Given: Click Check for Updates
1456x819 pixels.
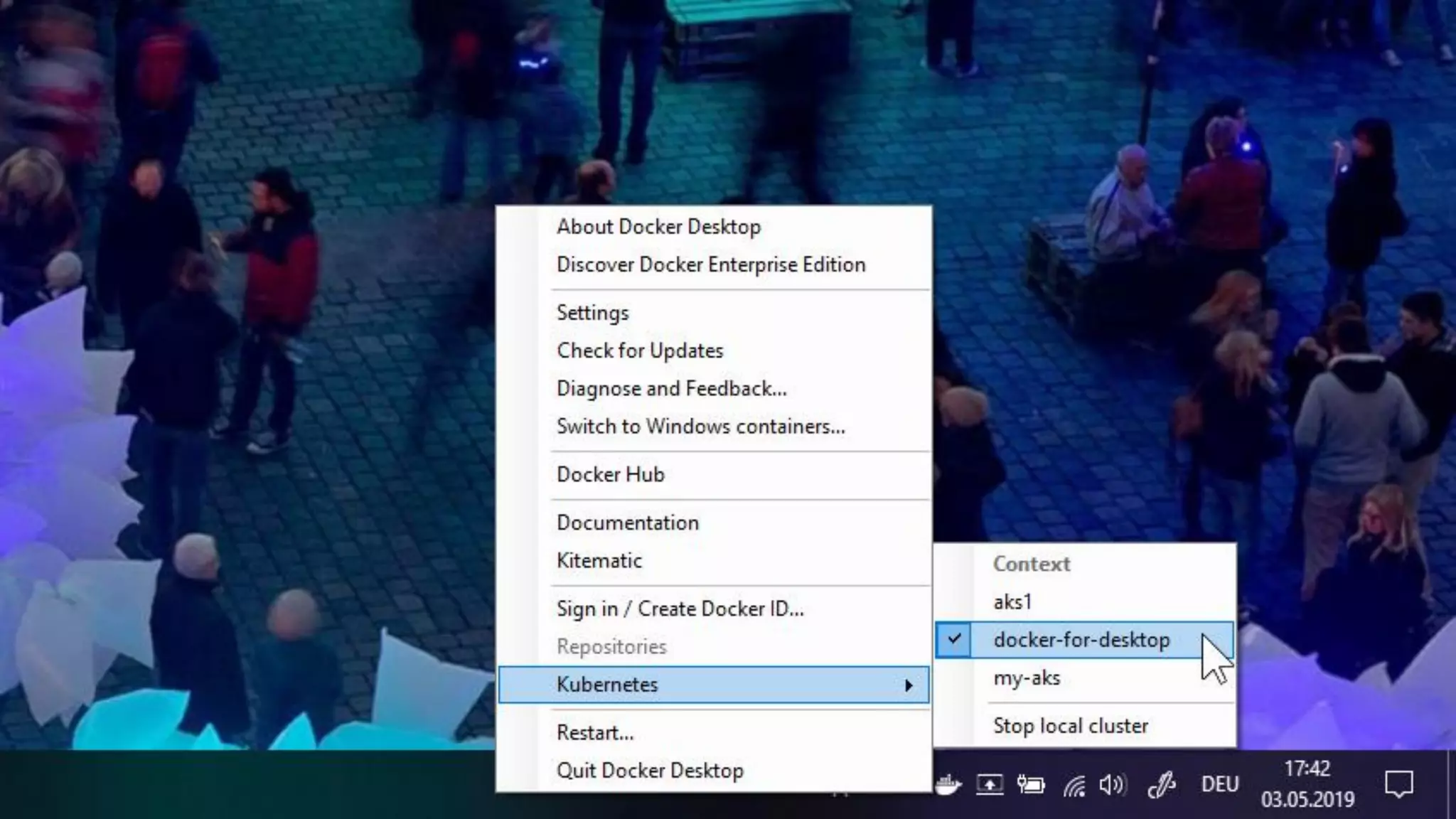Looking at the screenshot, I should coord(639,350).
